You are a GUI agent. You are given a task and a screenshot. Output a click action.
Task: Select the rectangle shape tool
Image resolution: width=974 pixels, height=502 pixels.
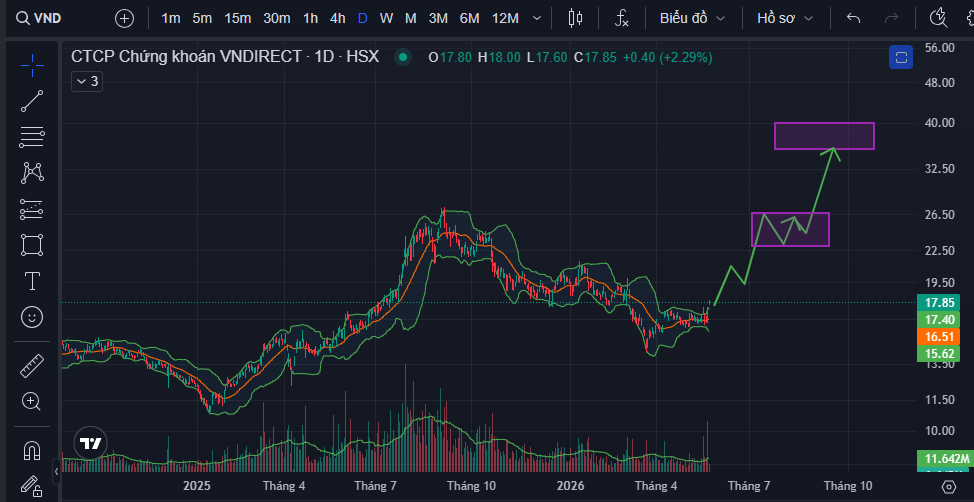32,245
